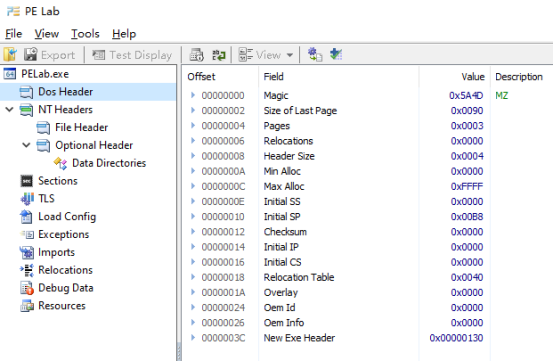Open Data Directories tree item
The height and width of the screenshot is (361, 553).
109,163
